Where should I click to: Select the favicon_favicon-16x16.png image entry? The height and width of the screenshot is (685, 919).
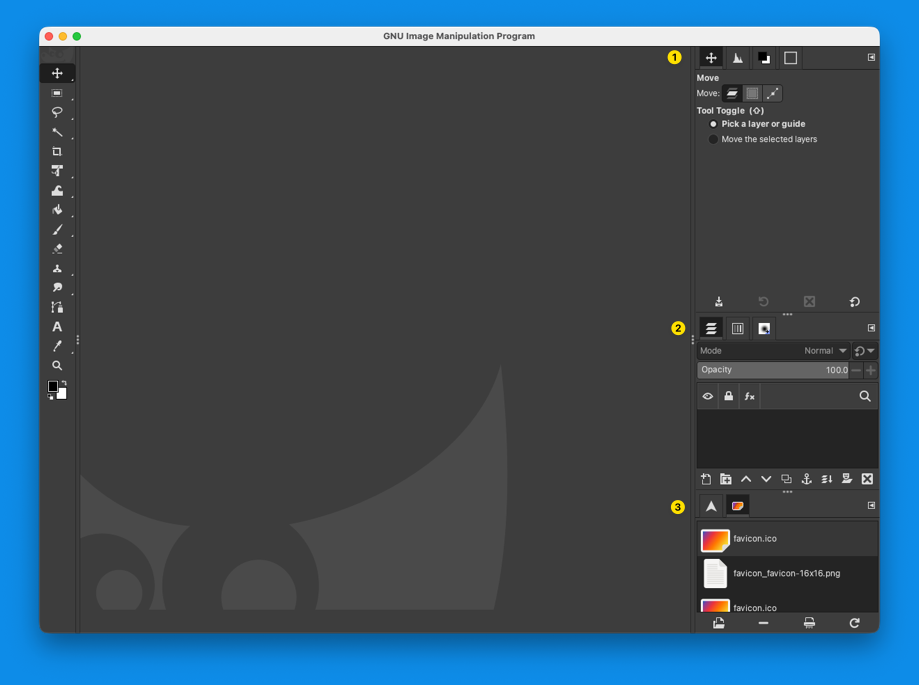786,573
